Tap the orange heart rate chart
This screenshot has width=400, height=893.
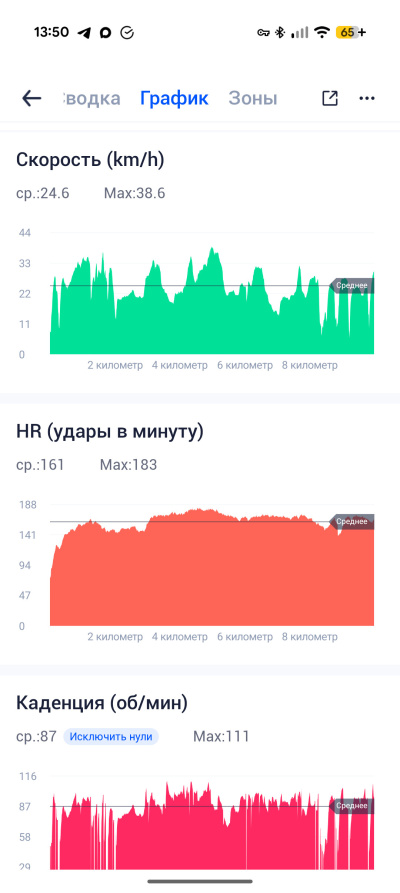tap(212, 570)
